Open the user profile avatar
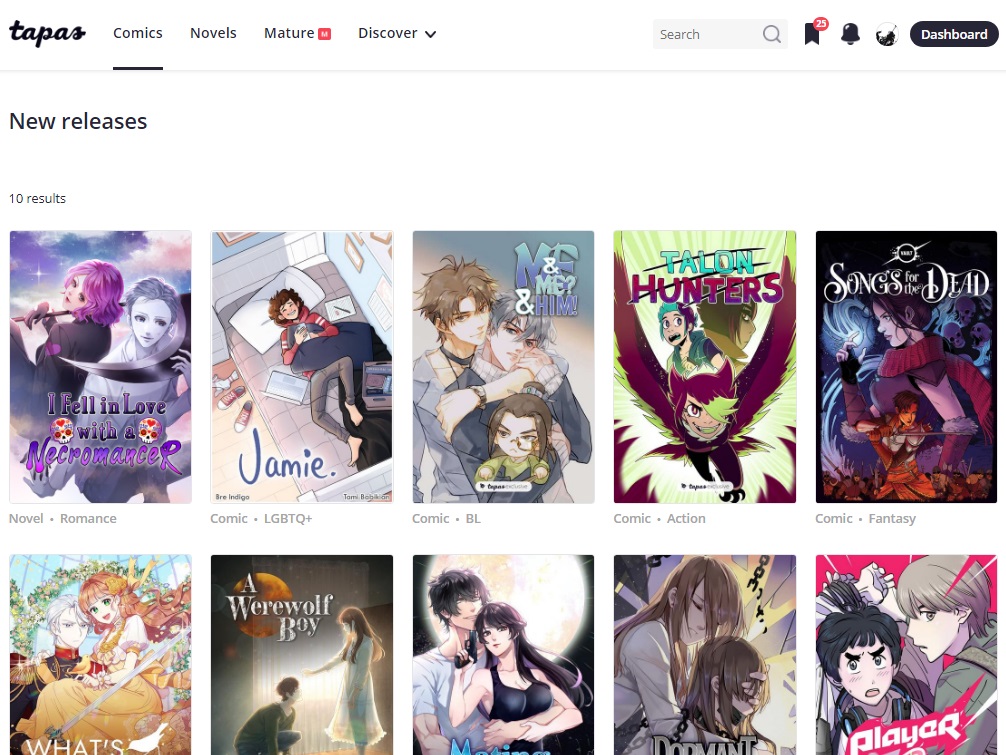 (x=886, y=35)
